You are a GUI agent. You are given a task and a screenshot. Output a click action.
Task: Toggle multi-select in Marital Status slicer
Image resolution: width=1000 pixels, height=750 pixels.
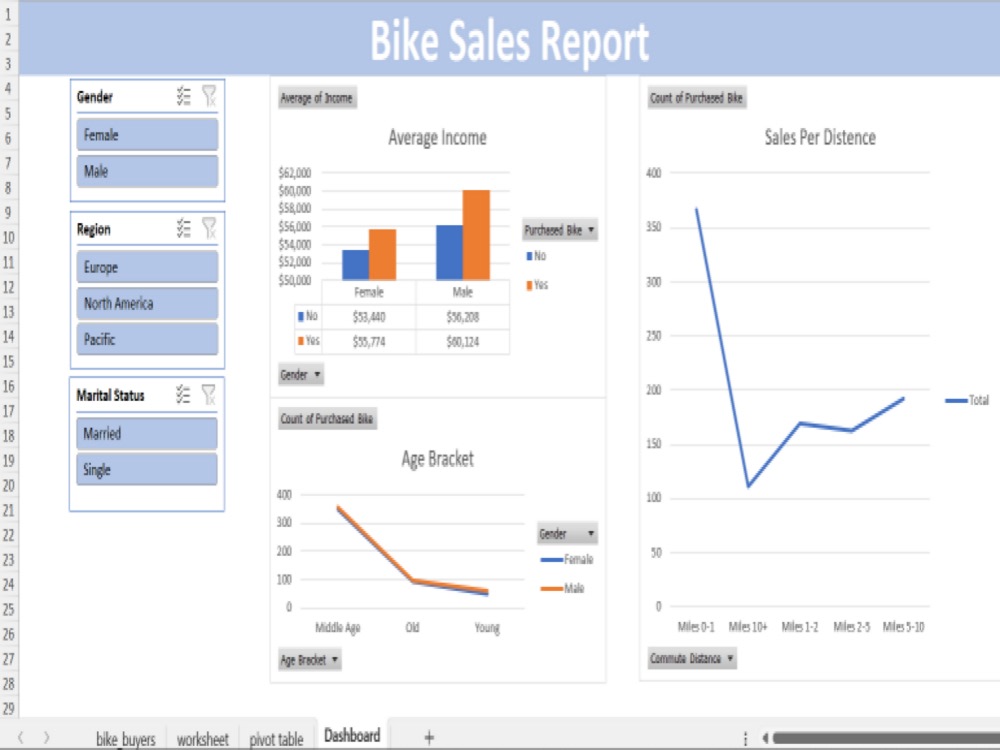(184, 395)
